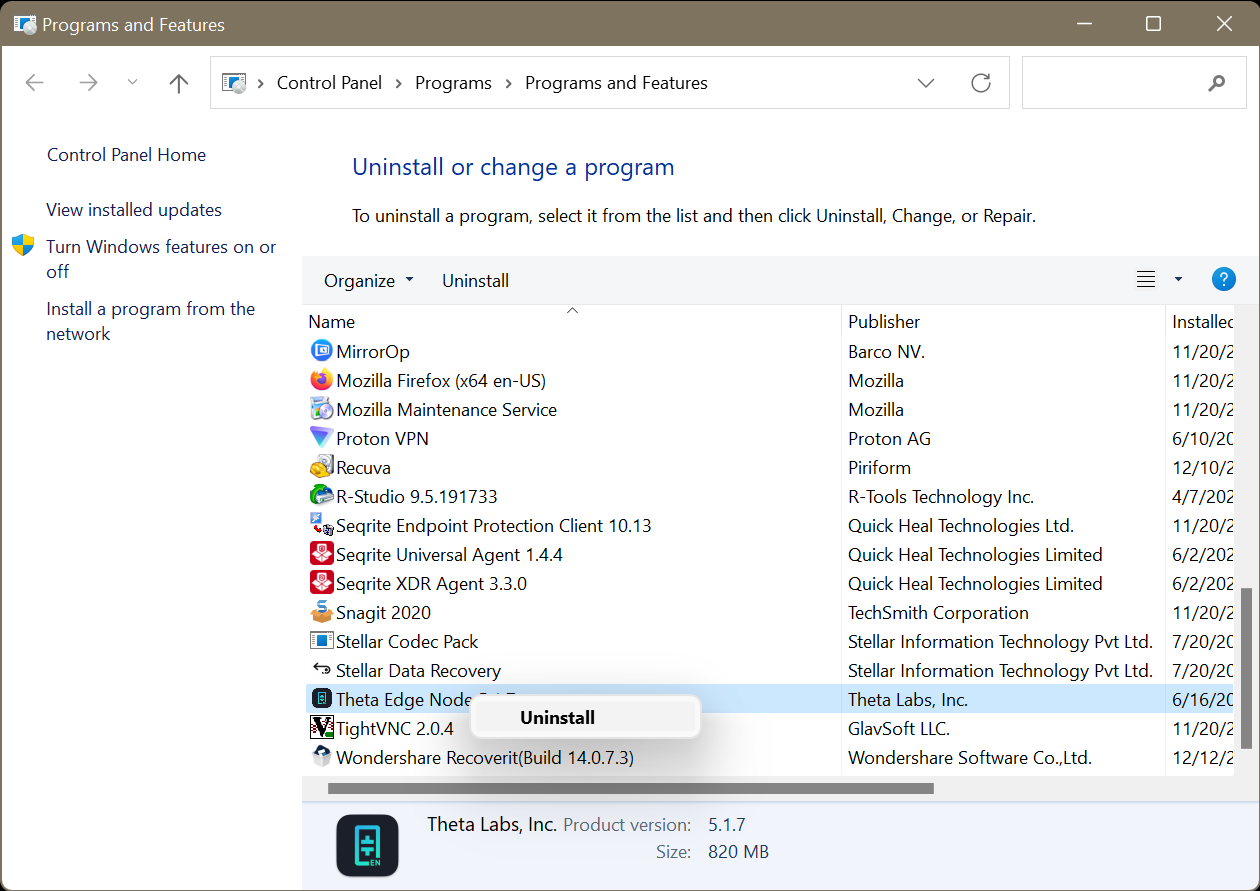Click inside the search box
Image resolution: width=1260 pixels, height=891 pixels.
coord(1134,83)
